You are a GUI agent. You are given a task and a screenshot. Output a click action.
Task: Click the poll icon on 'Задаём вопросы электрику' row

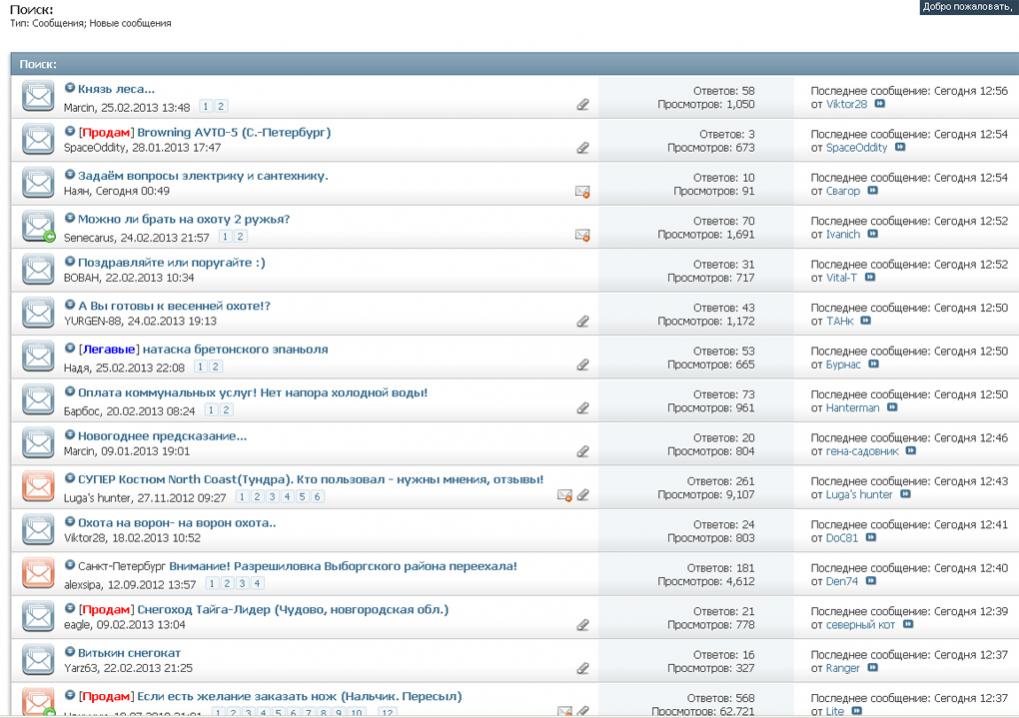coord(582,191)
